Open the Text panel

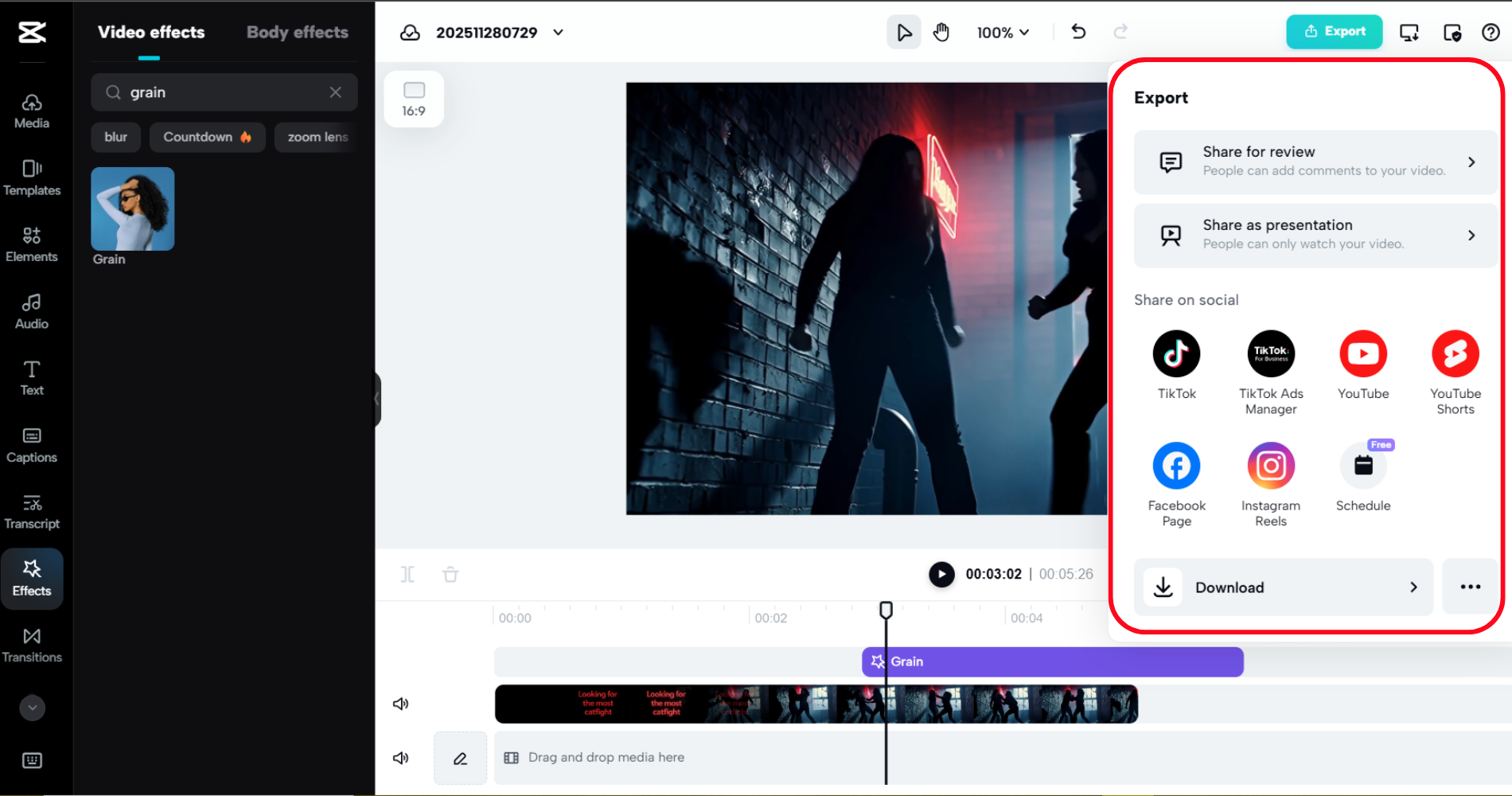click(x=31, y=377)
